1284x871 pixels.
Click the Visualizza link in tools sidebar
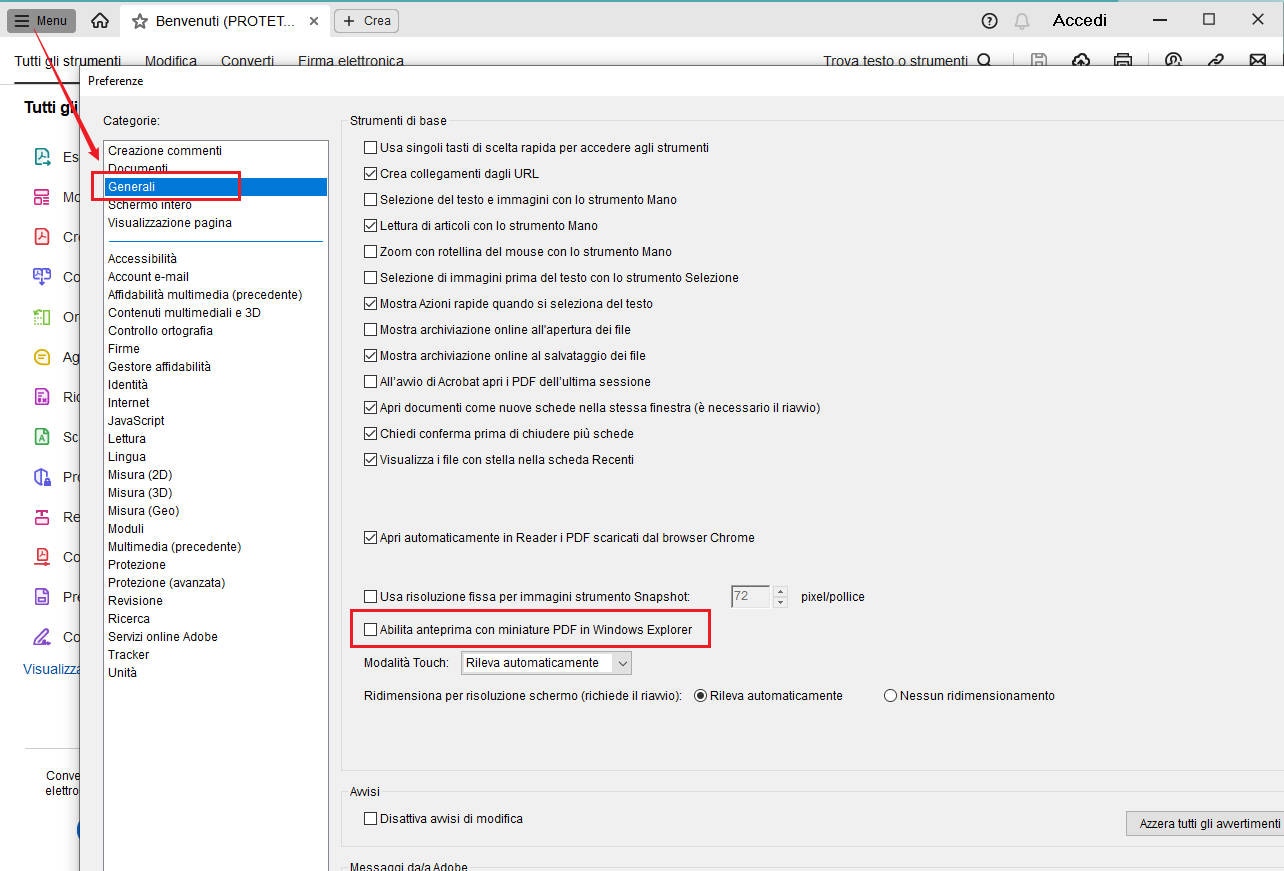(51, 669)
